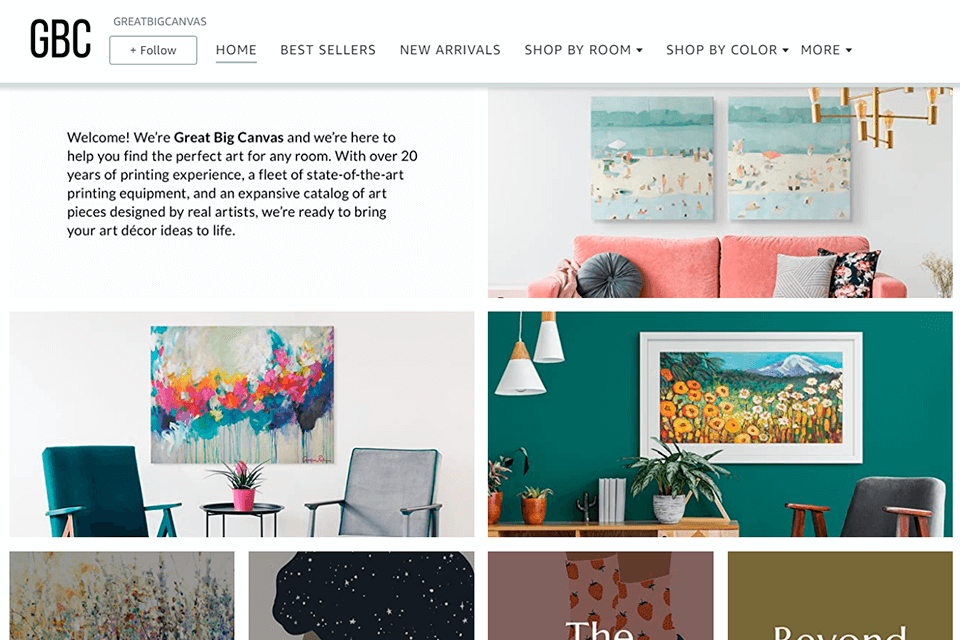Open the beach canvas pink sofa image
960x640 pixels.
click(x=720, y=192)
